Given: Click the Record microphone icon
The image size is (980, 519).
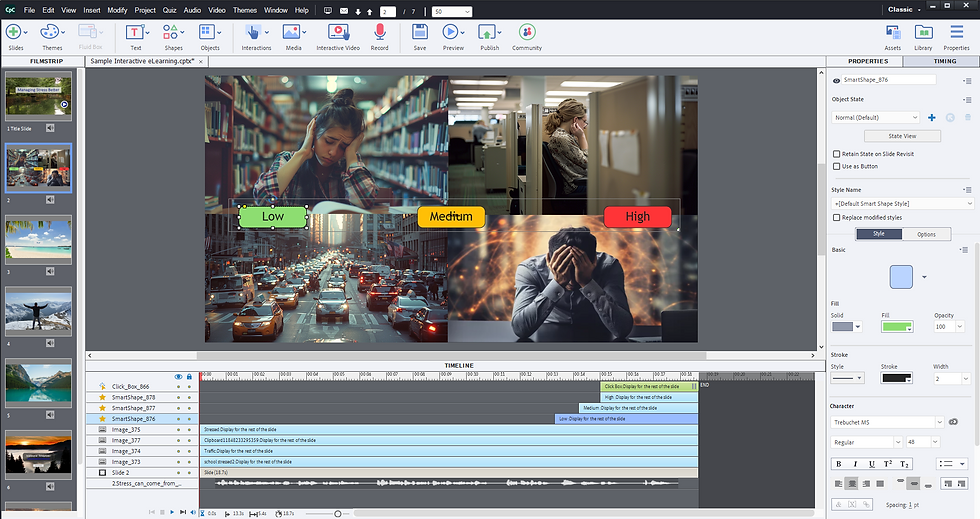Looking at the screenshot, I should coord(379,32).
